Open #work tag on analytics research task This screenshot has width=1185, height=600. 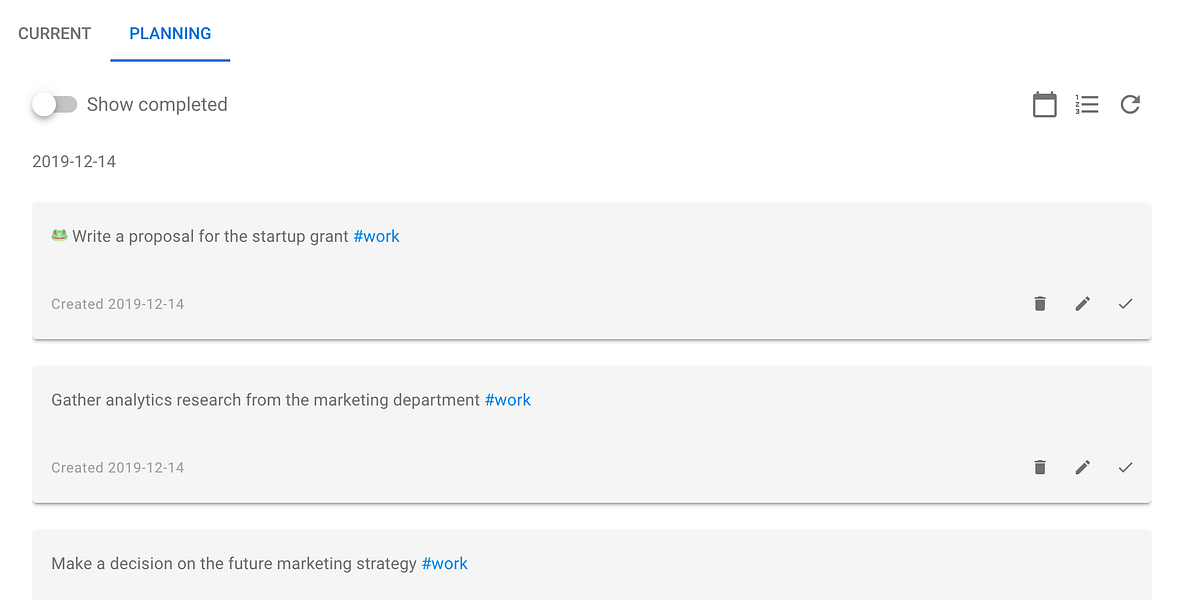coord(508,401)
